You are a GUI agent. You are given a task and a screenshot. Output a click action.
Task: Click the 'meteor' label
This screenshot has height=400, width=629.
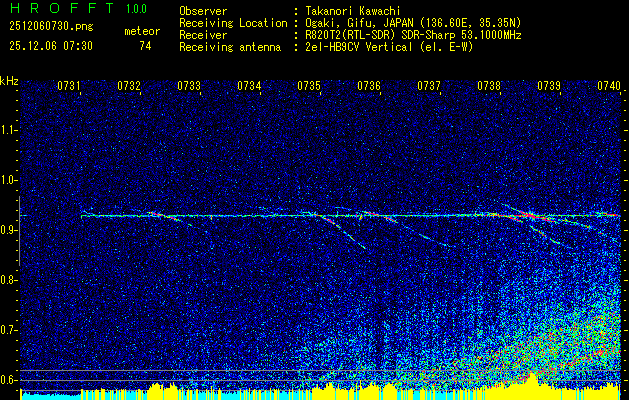point(142,31)
